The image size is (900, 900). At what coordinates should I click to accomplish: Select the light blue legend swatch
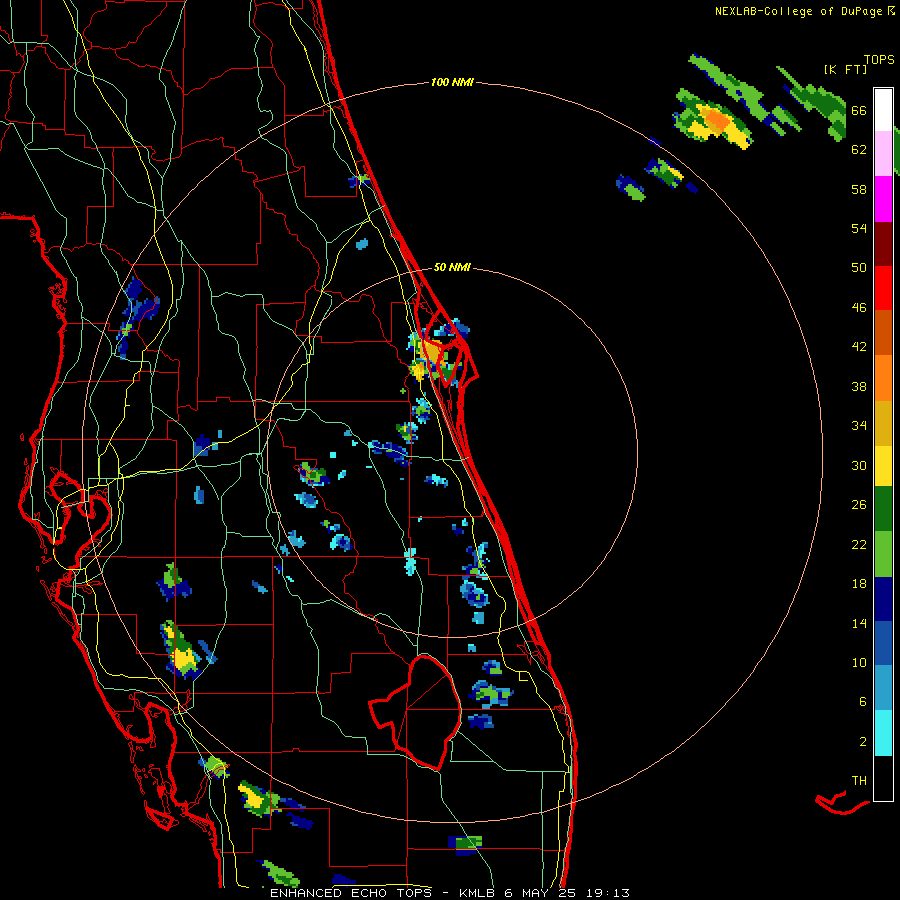(883, 689)
